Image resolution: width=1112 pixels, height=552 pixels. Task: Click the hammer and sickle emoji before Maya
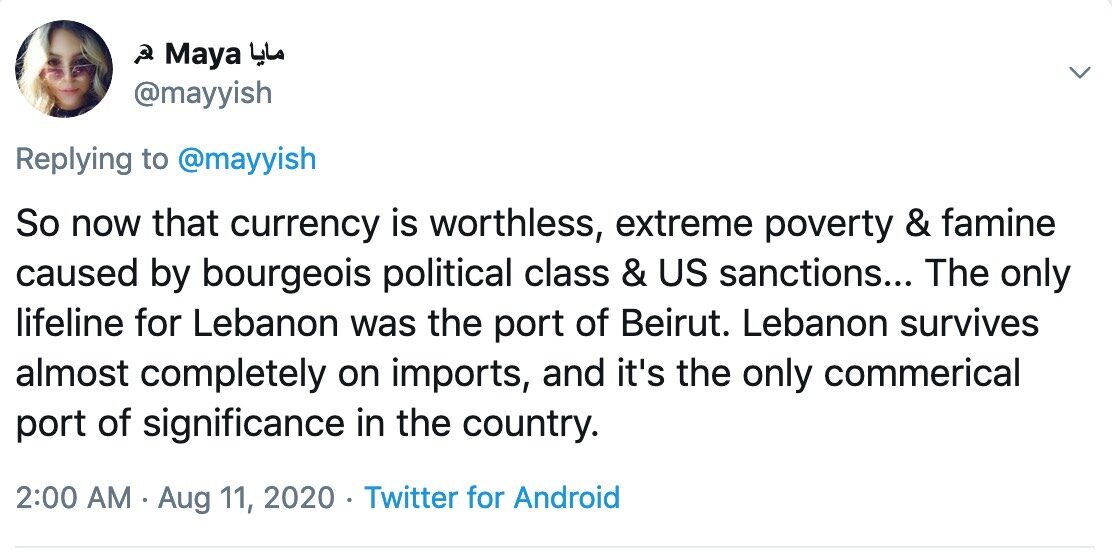(x=144, y=54)
